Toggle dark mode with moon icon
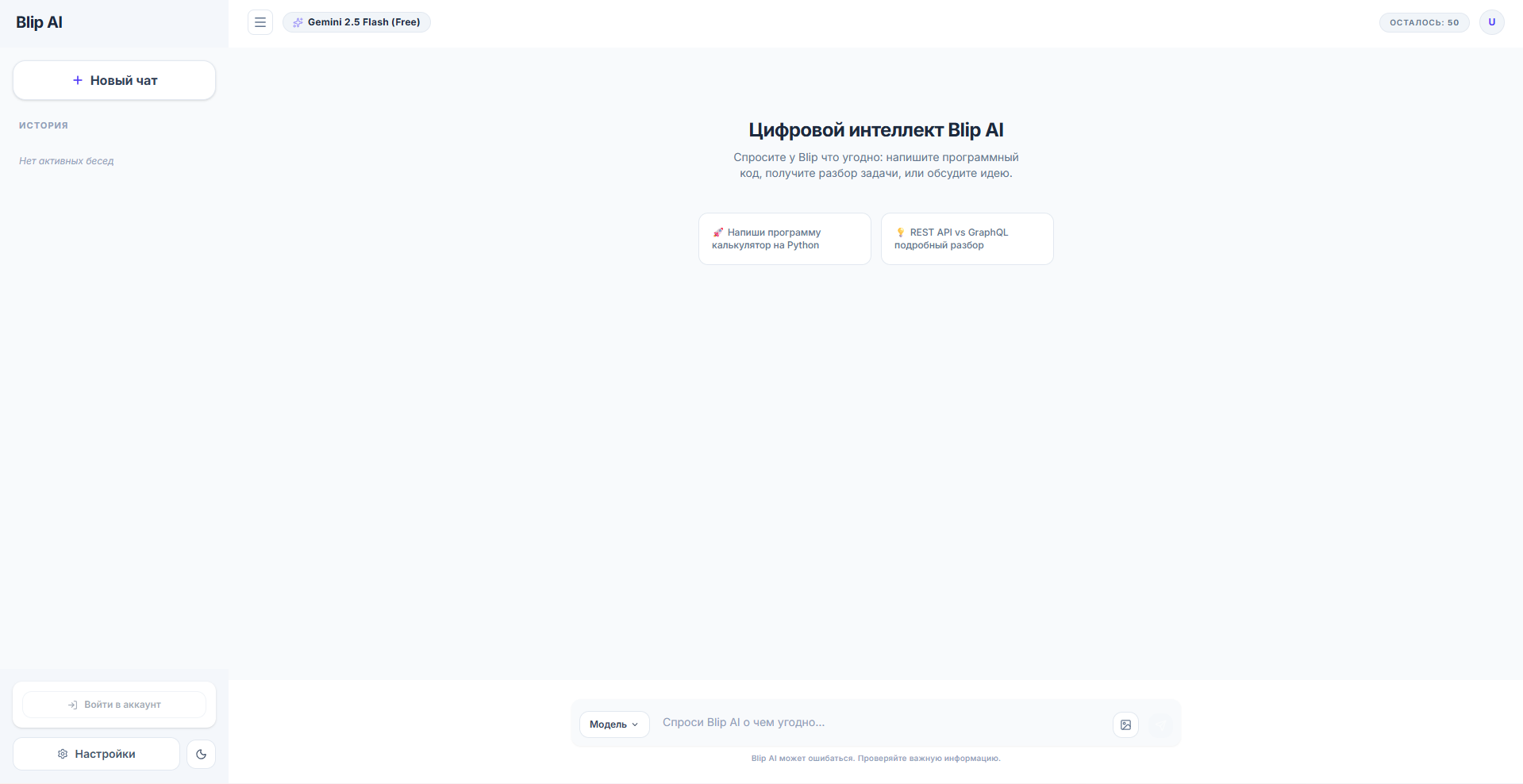 202,754
